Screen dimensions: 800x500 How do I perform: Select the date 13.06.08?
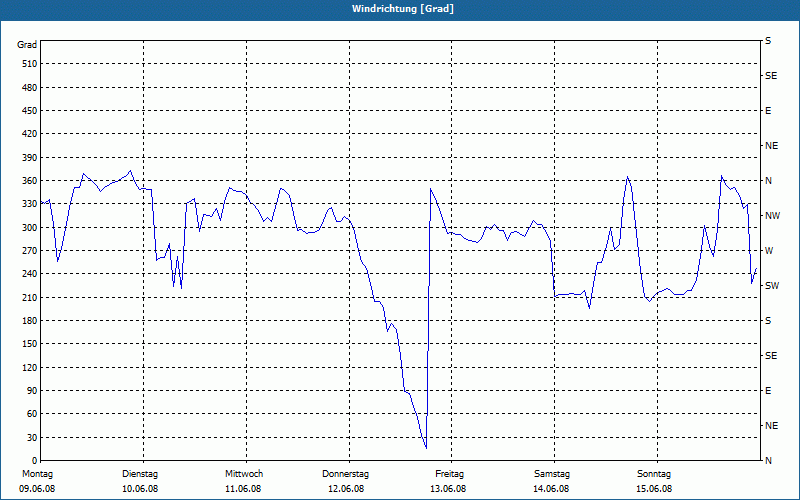point(448,489)
